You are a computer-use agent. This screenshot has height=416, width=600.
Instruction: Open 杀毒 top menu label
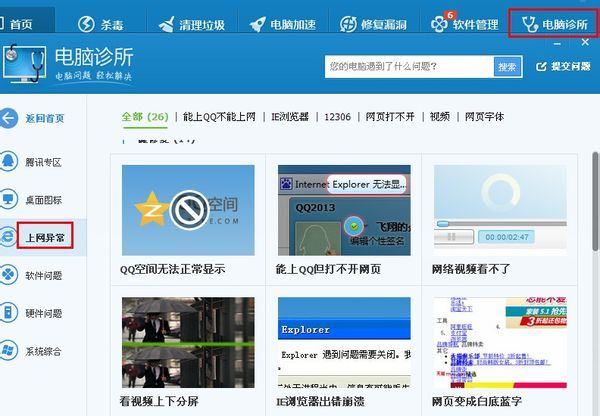112,25
